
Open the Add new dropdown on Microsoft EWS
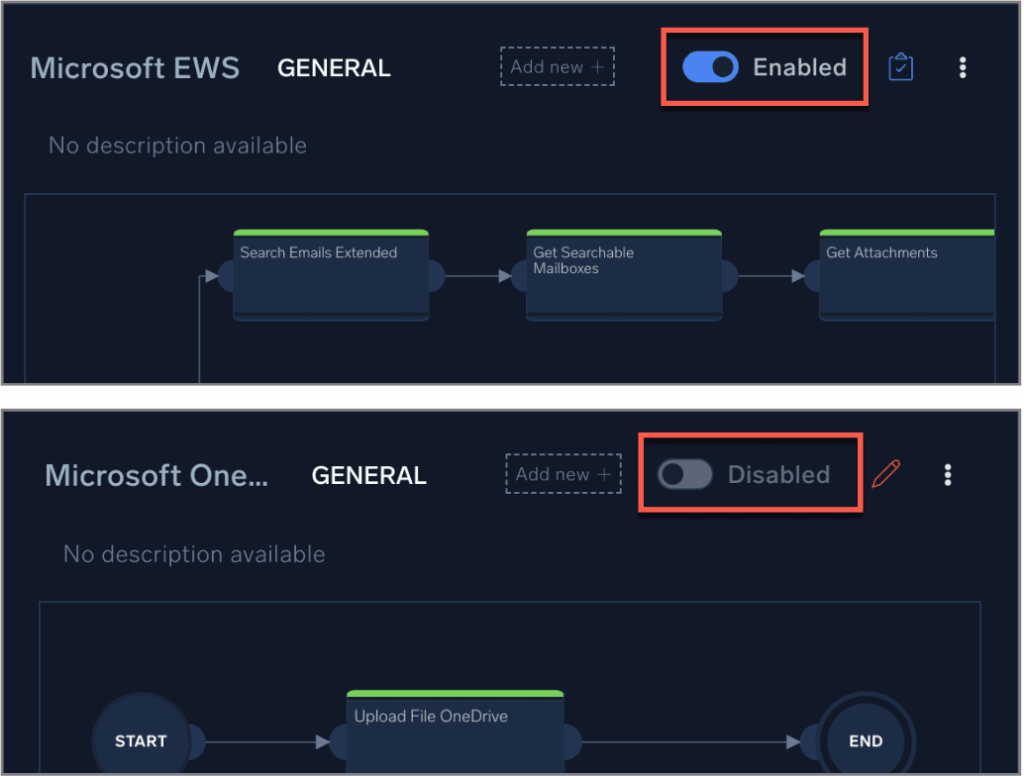[x=556, y=67]
